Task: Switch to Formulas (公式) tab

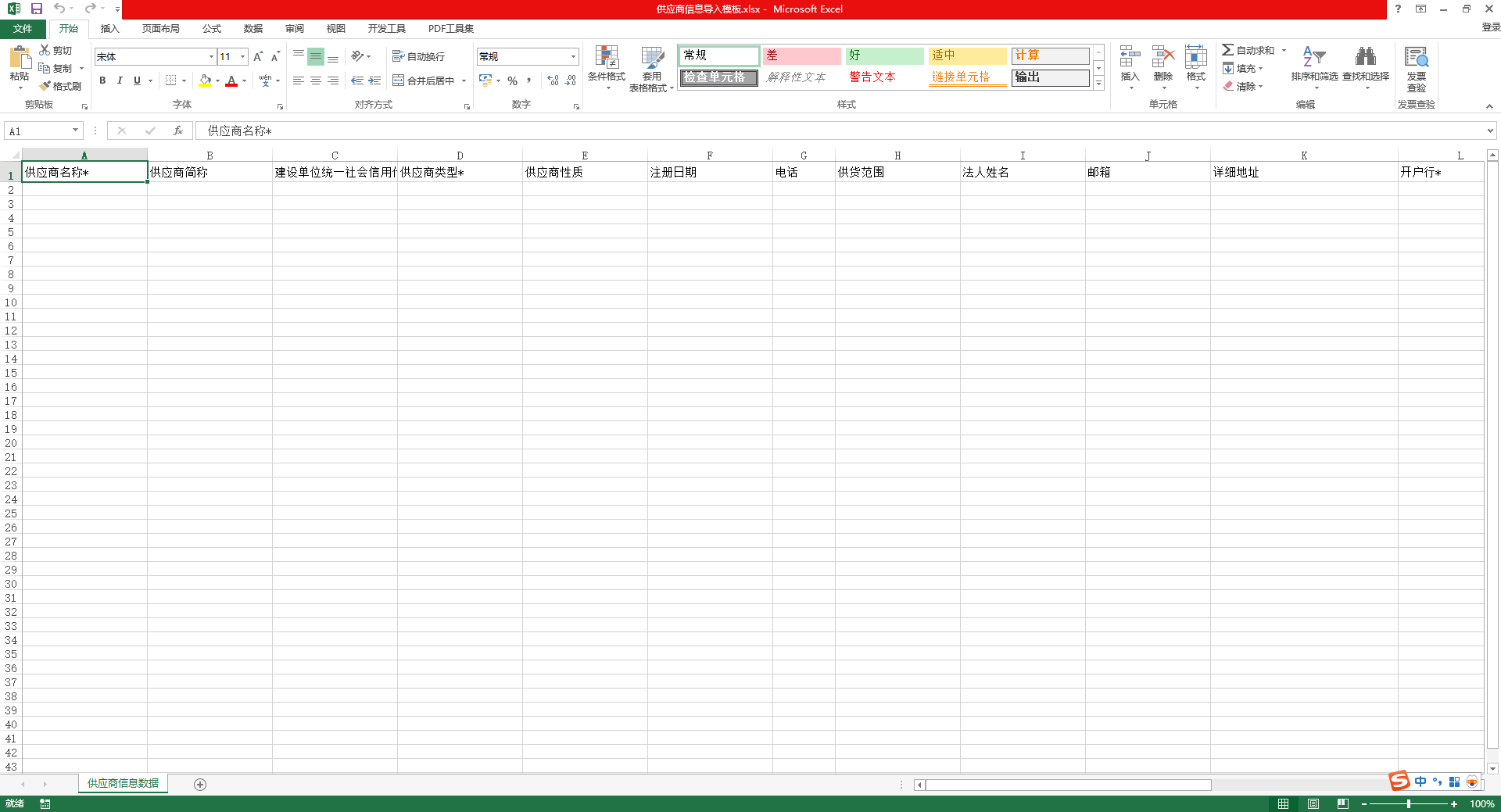Action: pos(212,28)
